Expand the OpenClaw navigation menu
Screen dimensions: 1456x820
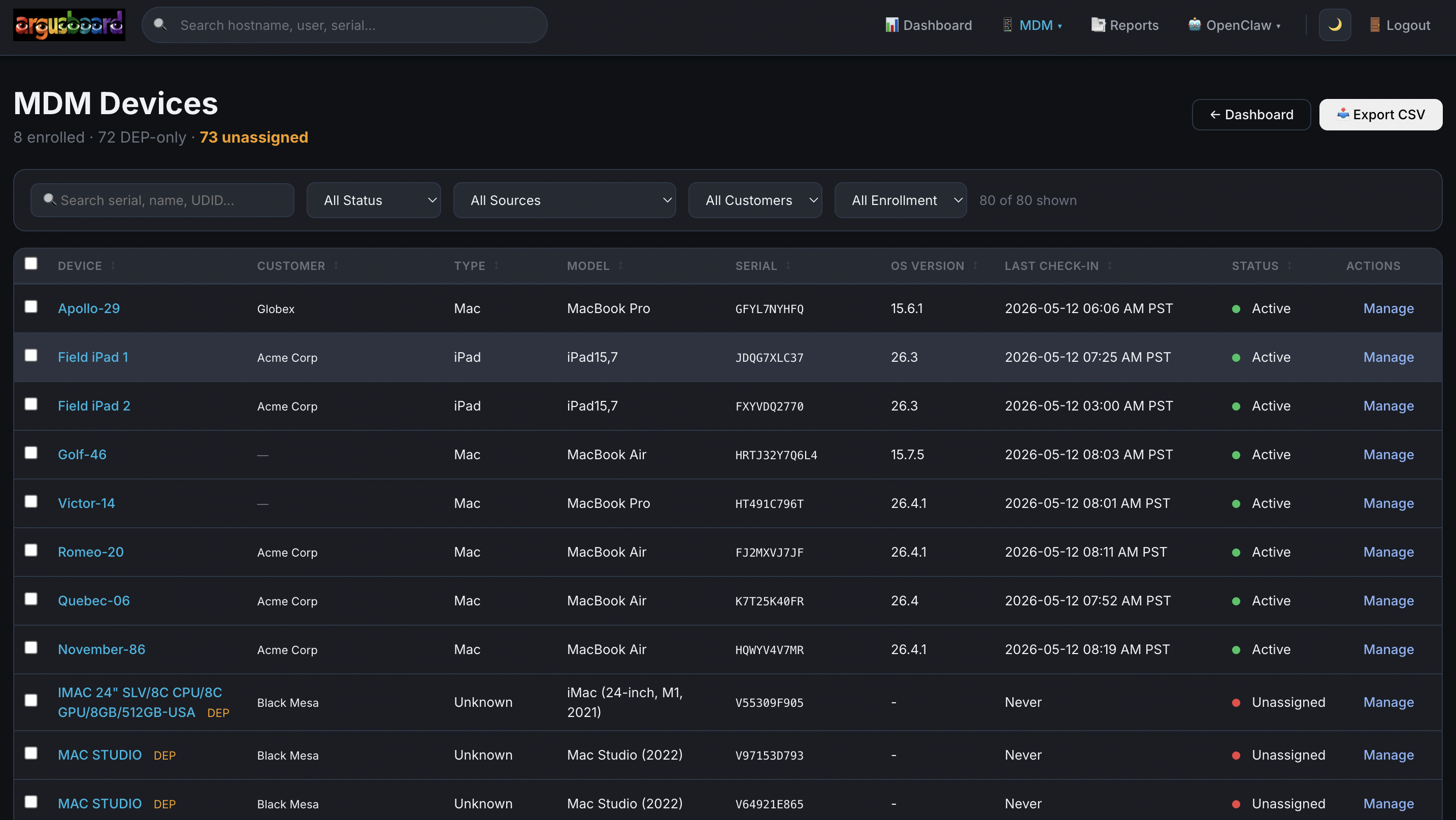click(x=1235, y=25)
